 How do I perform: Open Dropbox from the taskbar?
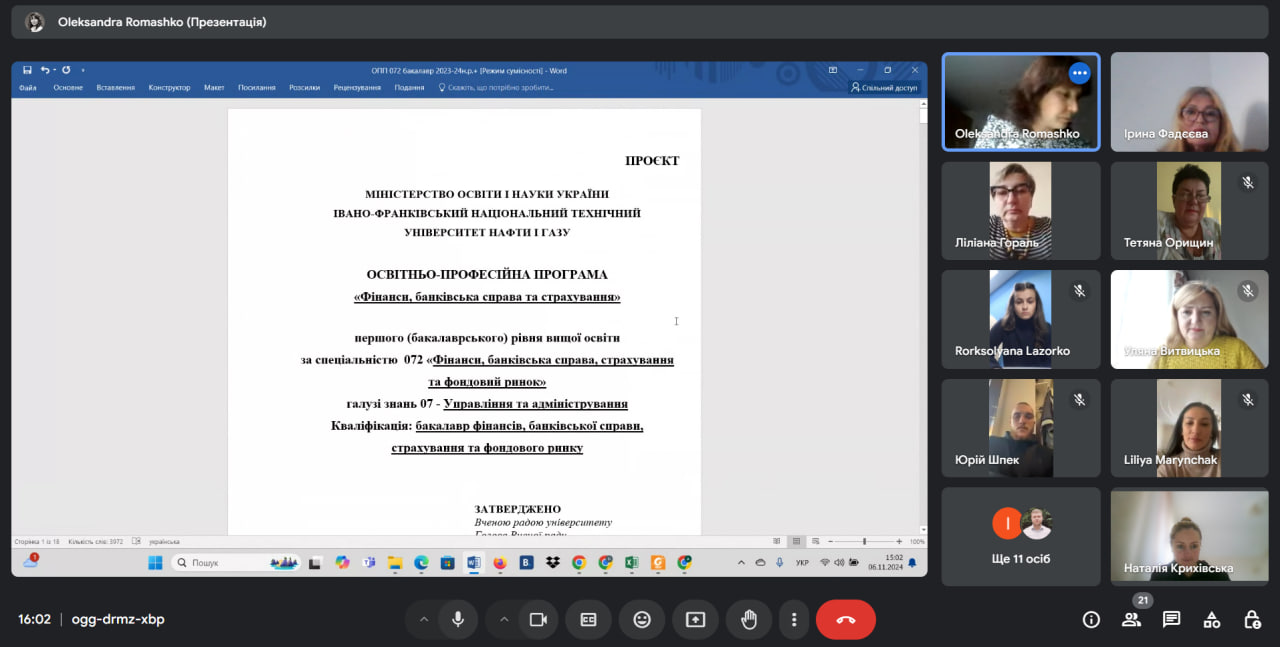point(552,563)
